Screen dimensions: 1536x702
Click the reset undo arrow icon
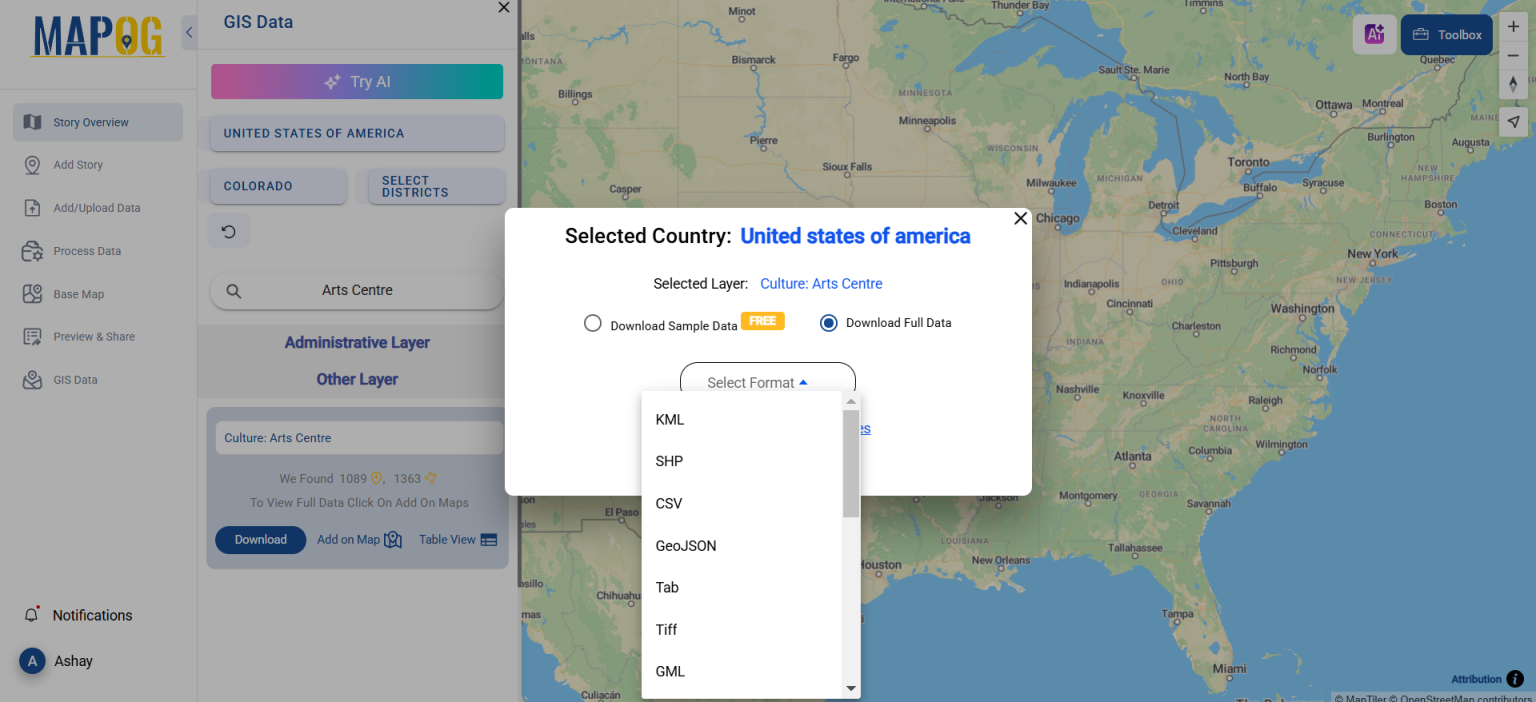(x=228, y=232)
